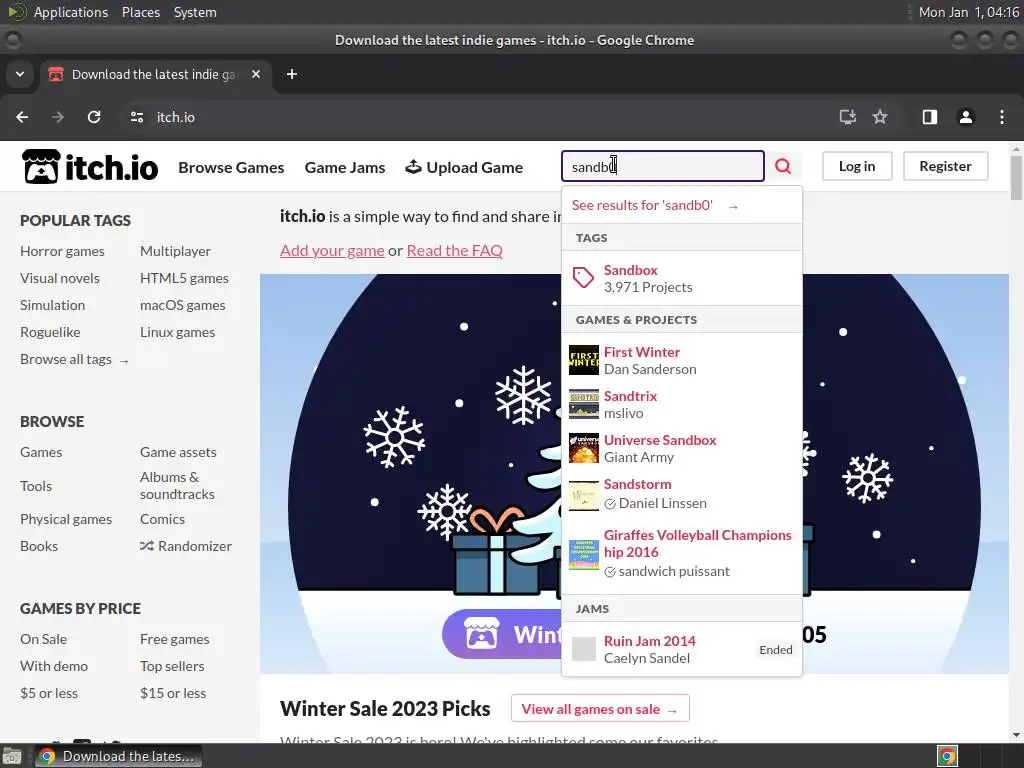The height and width of the screenshot is (768, 1024).
Task: Open First Winter game thumbnail
Action: [583, 360]
